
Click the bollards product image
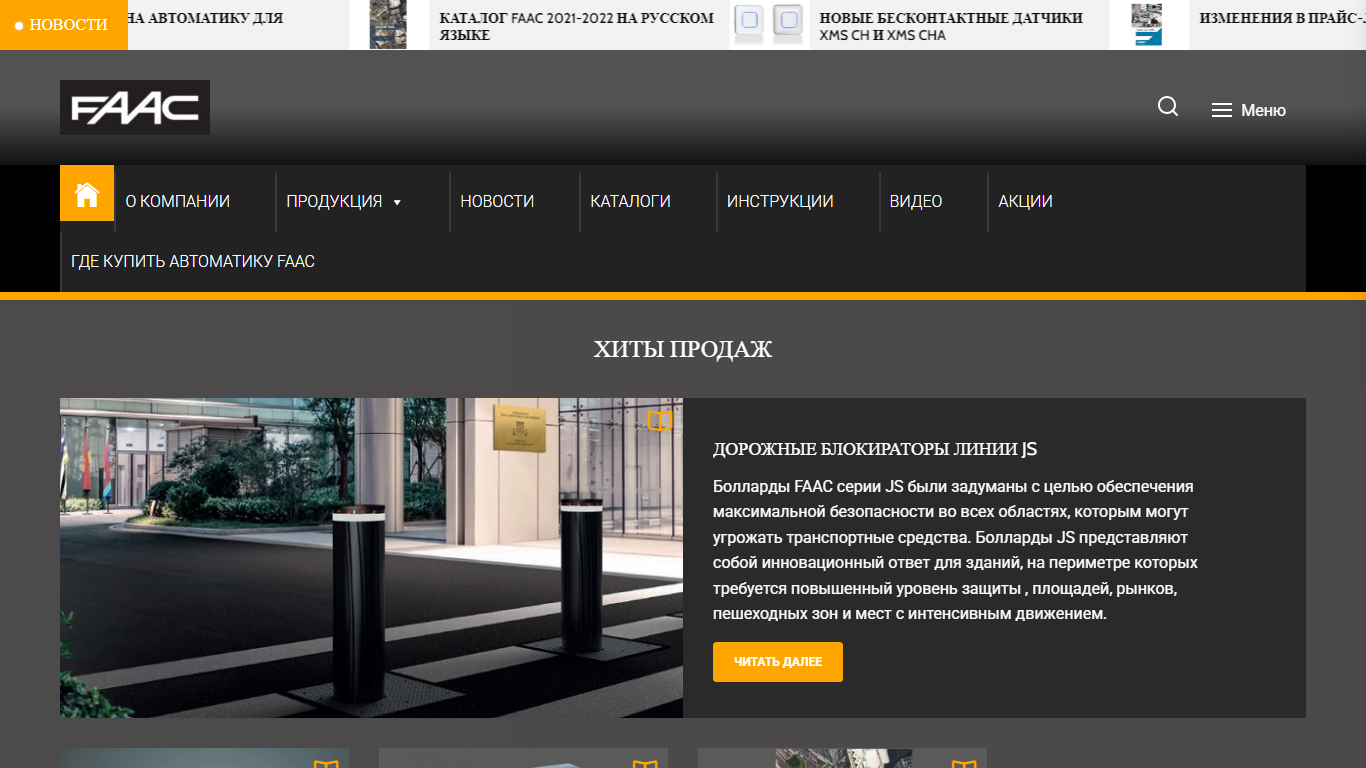pos(371,557)
